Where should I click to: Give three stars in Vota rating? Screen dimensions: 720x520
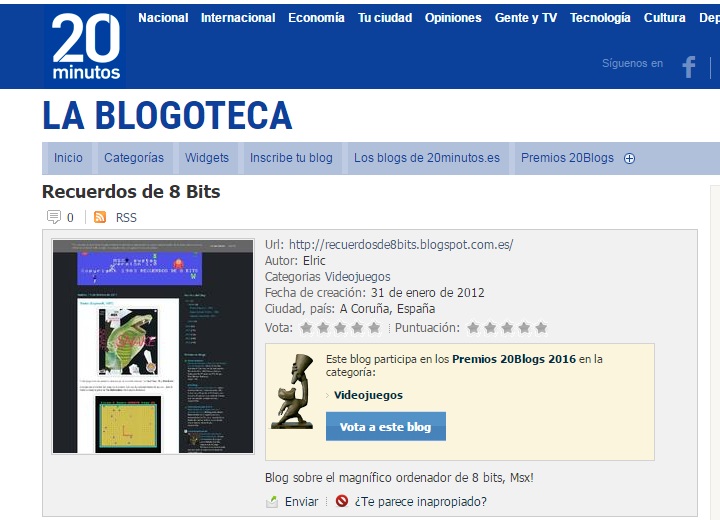(x=340, y=328)
